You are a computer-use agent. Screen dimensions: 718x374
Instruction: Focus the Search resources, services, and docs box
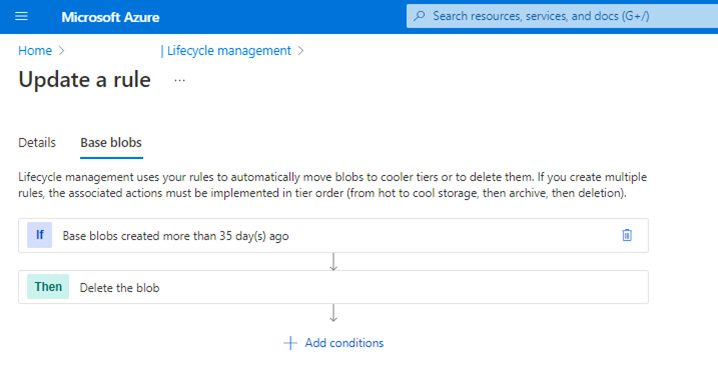pos(562,16)
